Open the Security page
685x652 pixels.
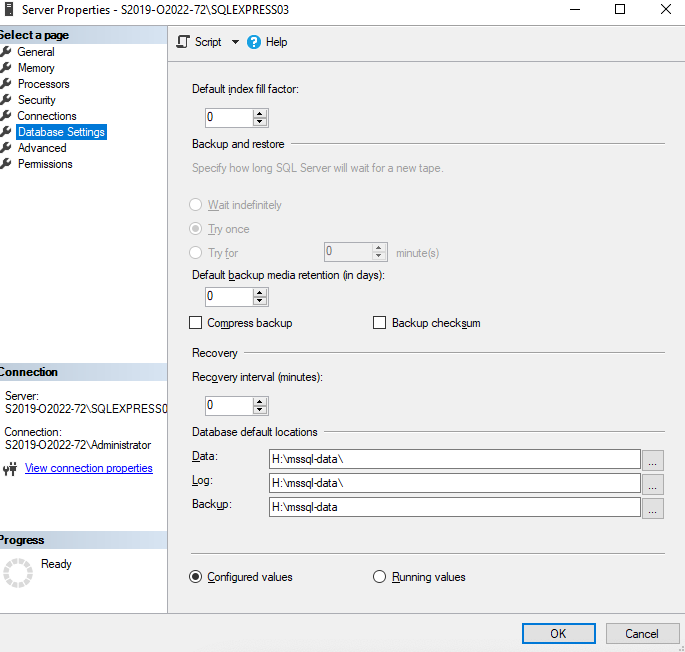click(37, 100)
